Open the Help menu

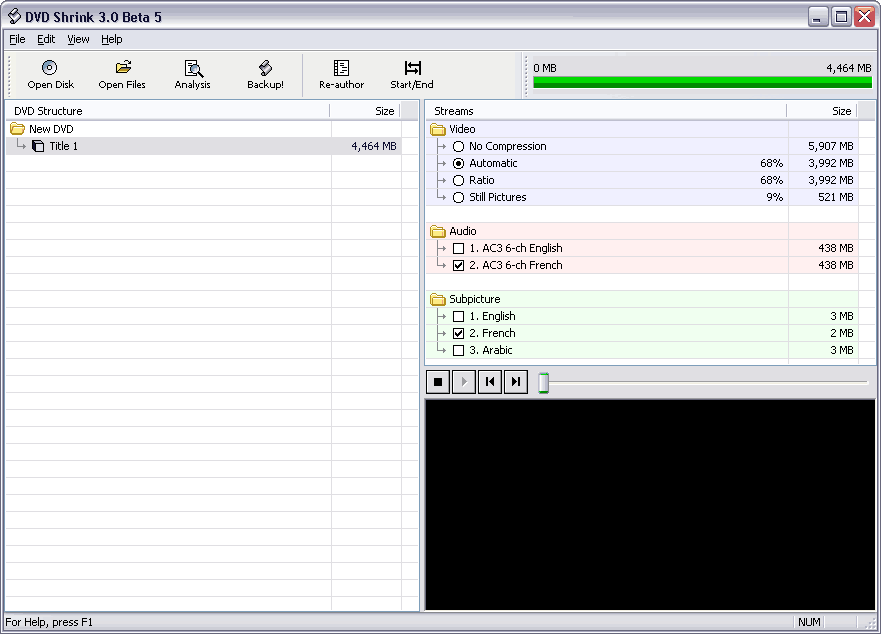tap(112, 39)
